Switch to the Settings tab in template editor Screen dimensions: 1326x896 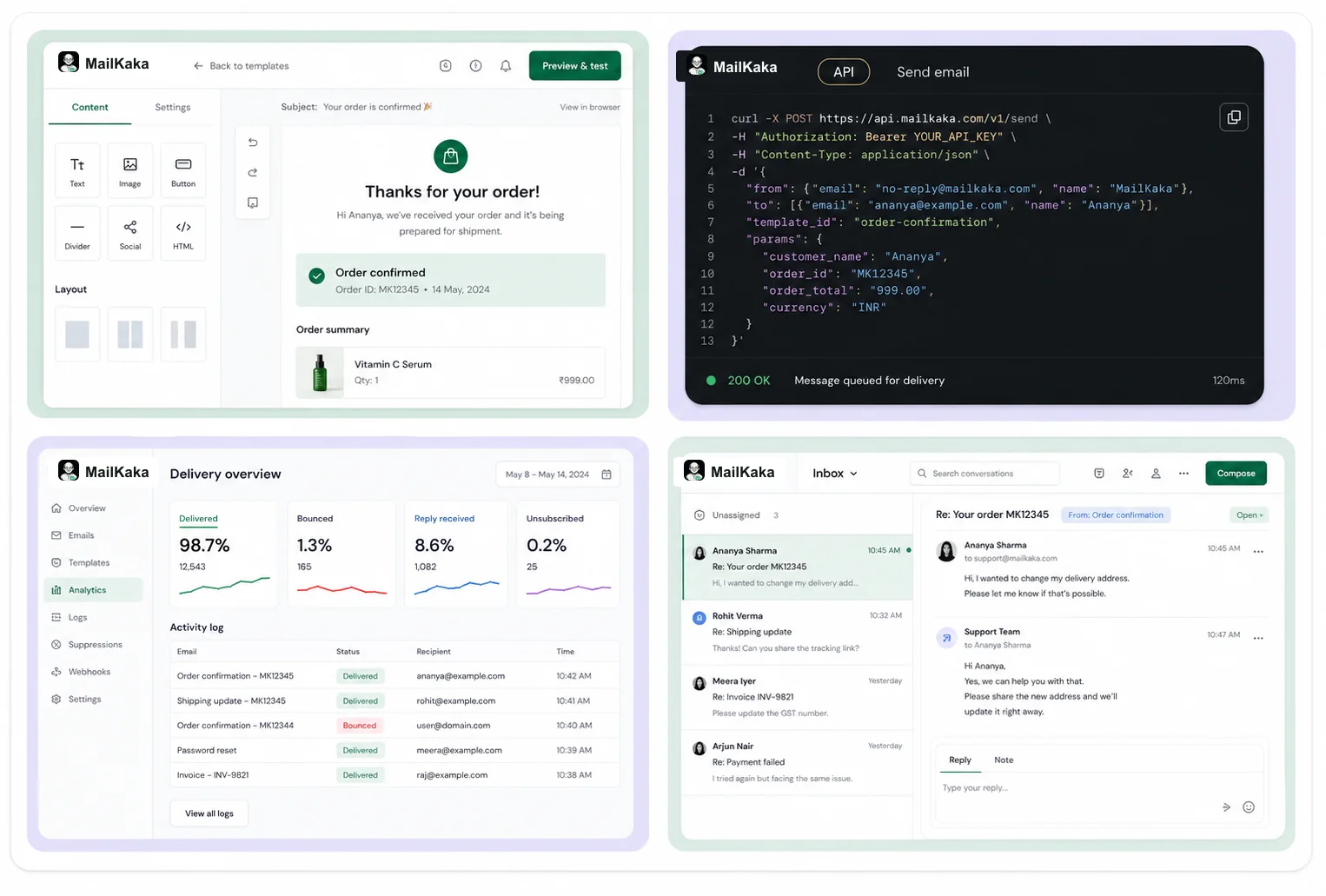point(173,108)
